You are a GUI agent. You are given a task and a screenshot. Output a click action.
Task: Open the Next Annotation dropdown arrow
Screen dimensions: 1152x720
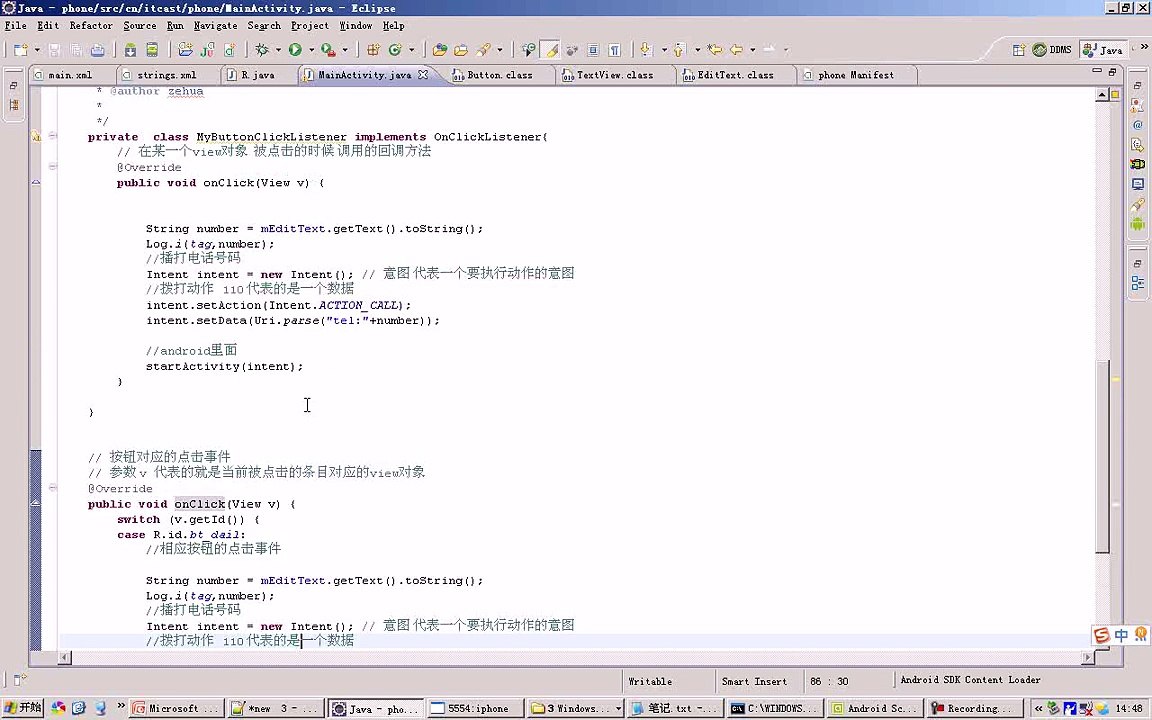pos(664,50)
